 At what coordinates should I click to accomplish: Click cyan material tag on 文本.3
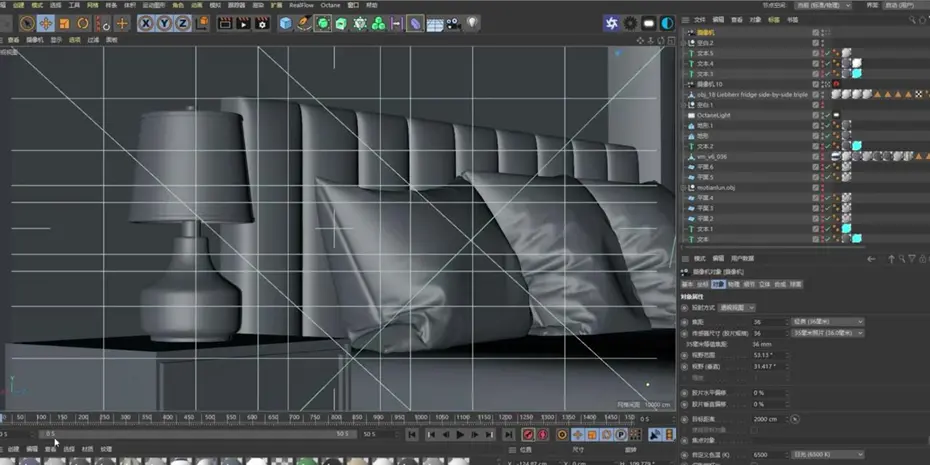click(x=856, y=74)
